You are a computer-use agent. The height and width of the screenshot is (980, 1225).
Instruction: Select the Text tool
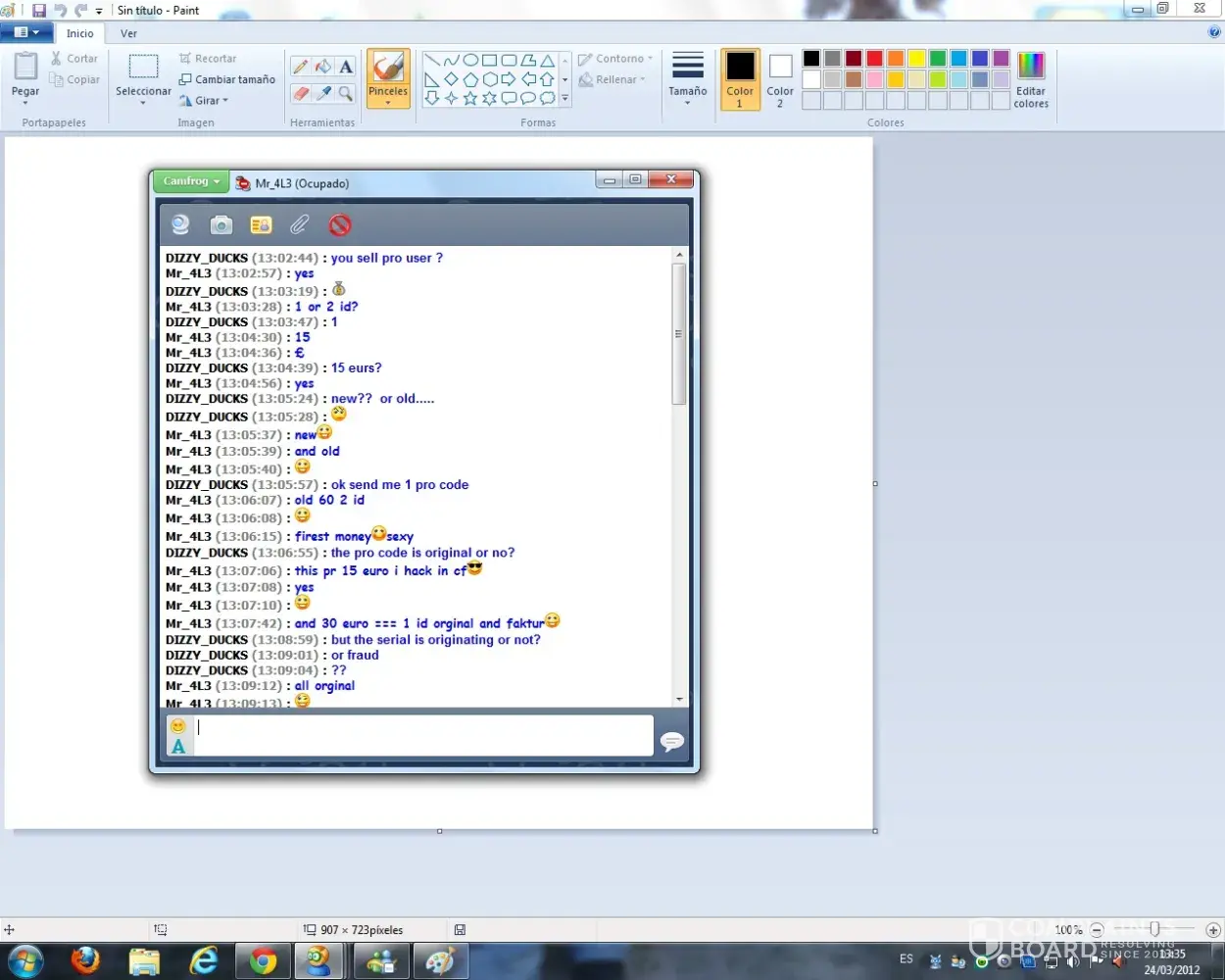346,67
